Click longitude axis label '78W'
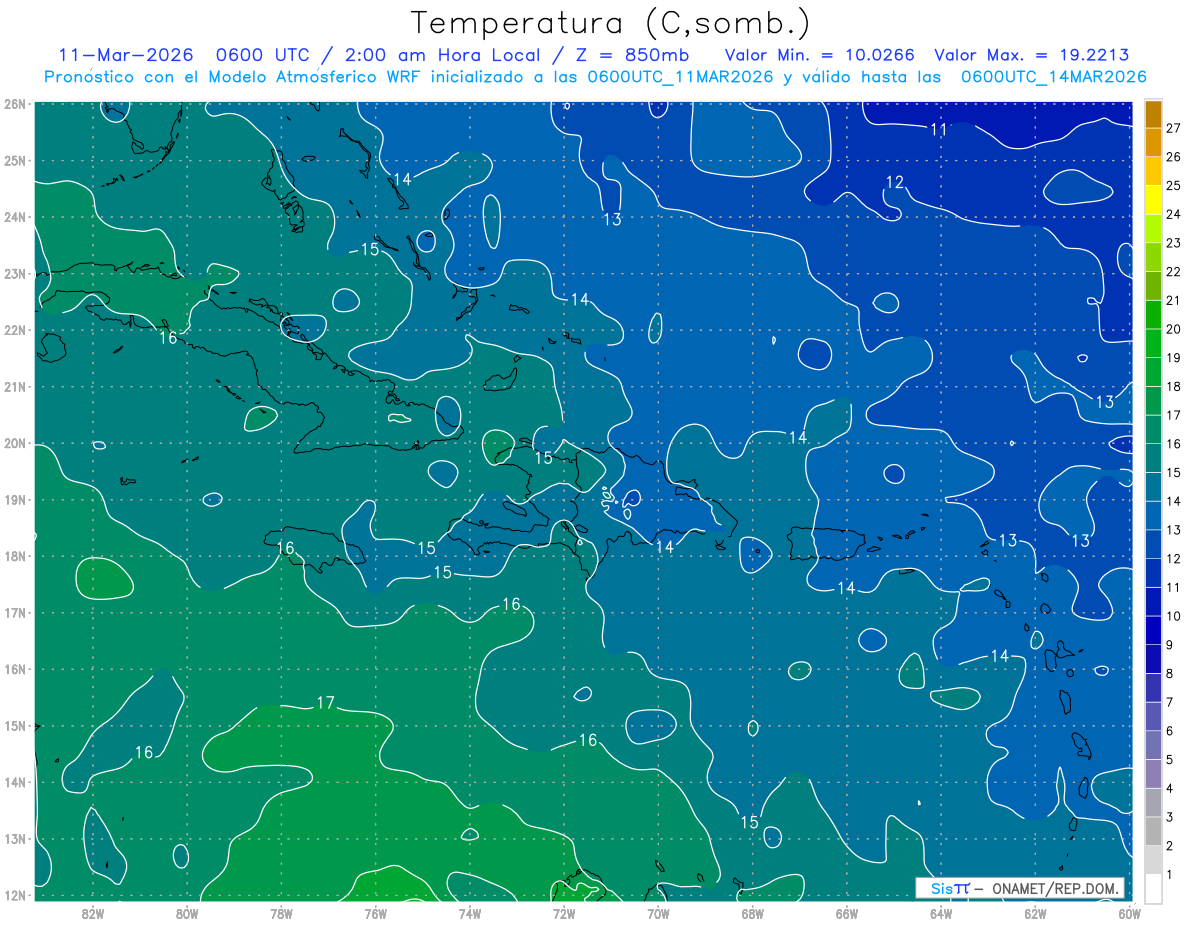The image size is (1200, 927). click(281, 912)
